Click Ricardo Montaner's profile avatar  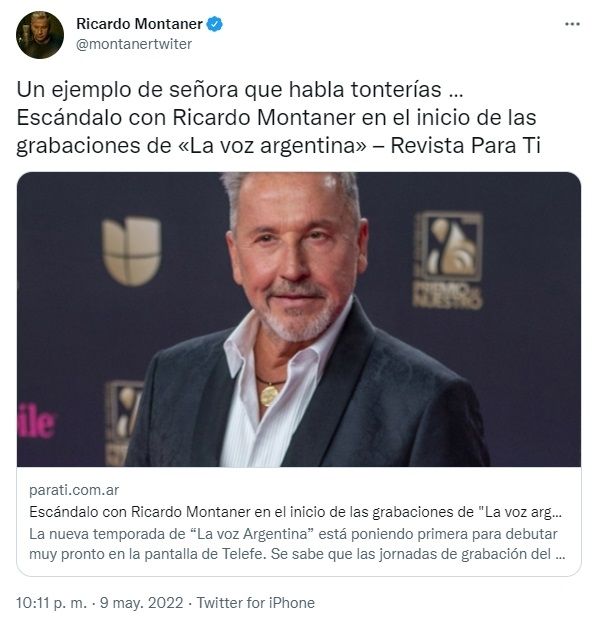pyautogui.click(x=40, y=35)
